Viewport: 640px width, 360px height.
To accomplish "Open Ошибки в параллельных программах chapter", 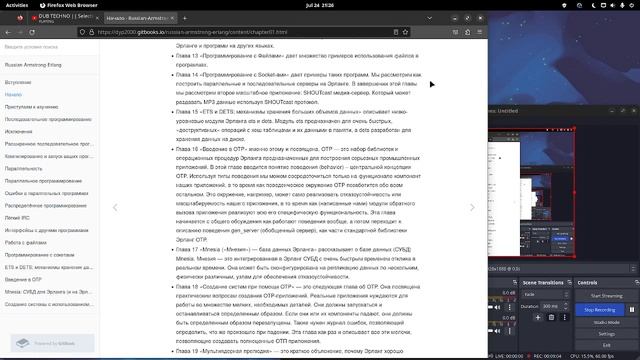I will (x=47, y=193).
